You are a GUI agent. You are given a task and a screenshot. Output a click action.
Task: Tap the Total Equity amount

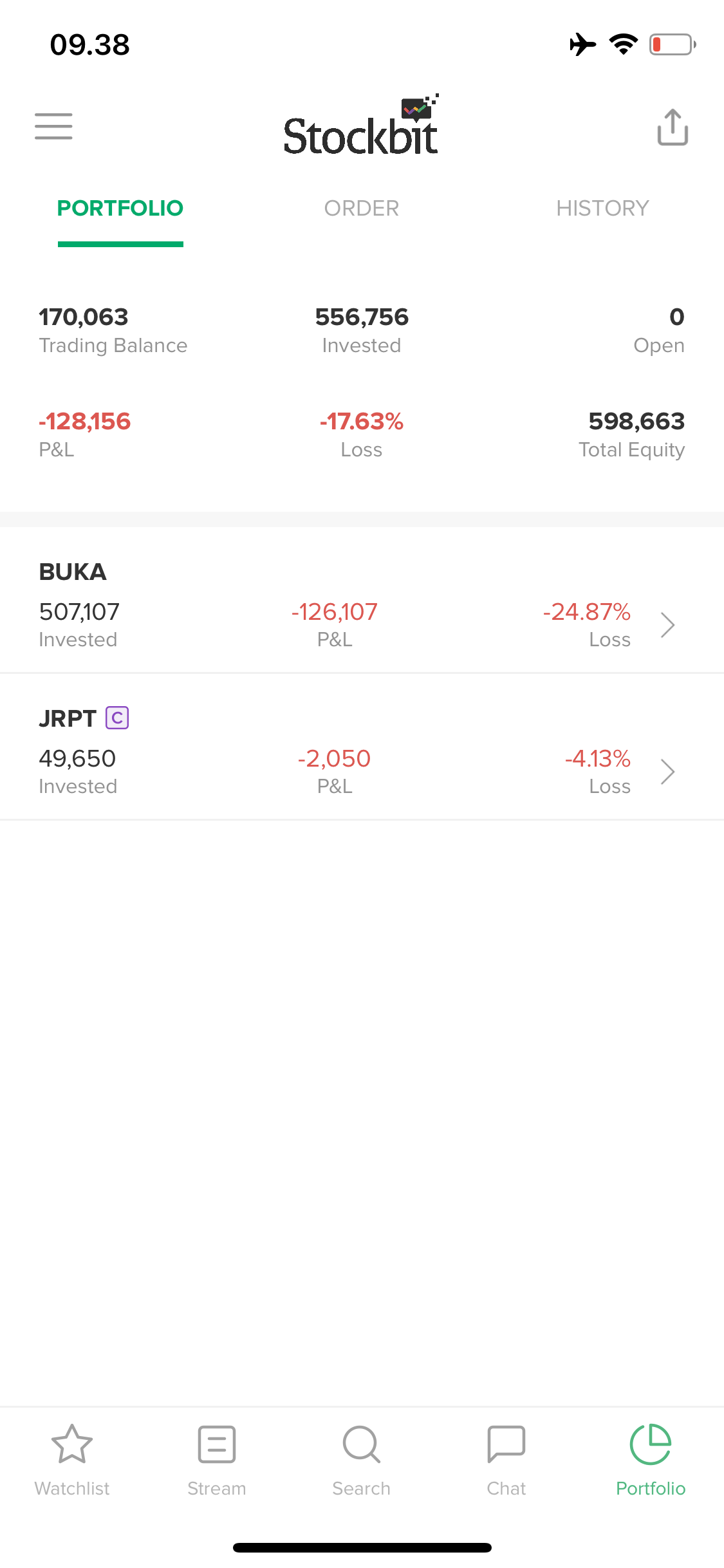636,422
